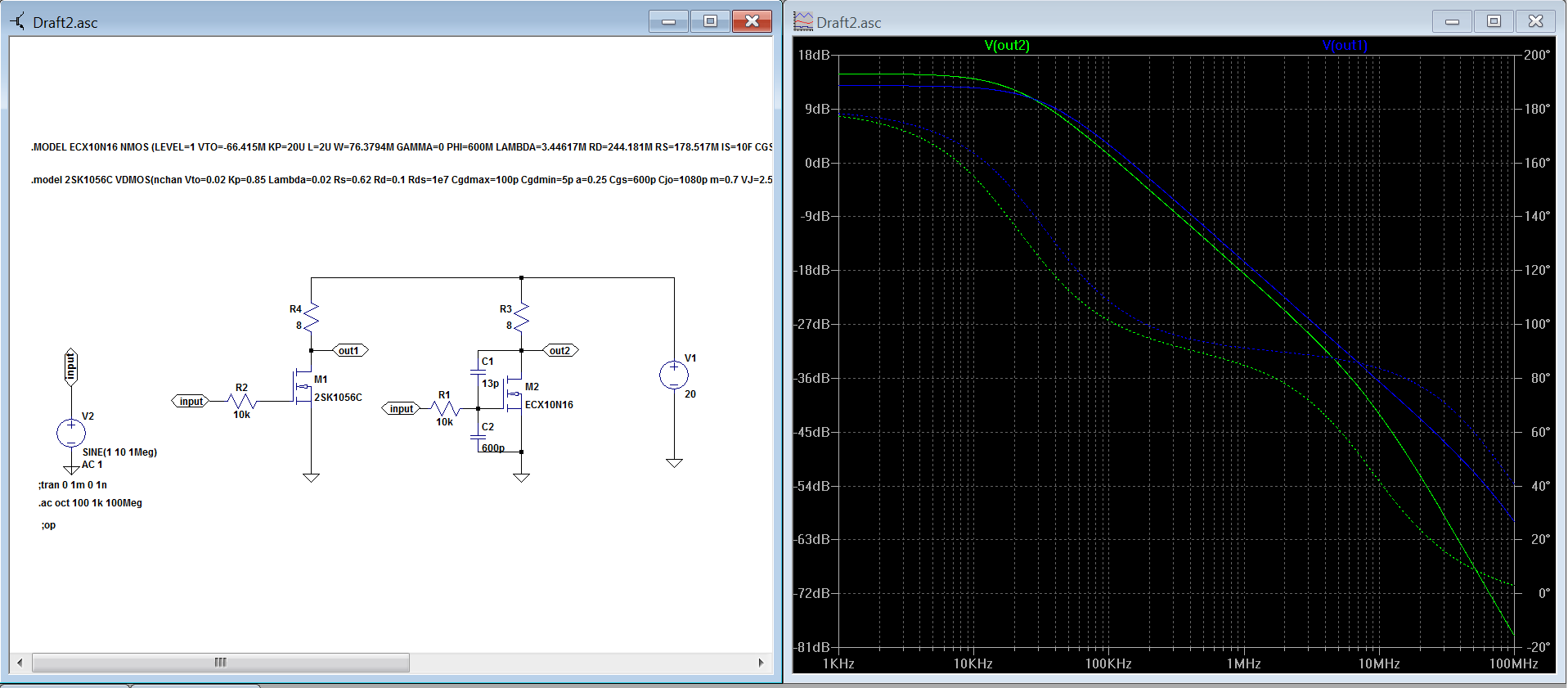Click the input label left of R1
Image resolution: width=1568 pixels, height=688 pixels.
[x=401, y=408]
